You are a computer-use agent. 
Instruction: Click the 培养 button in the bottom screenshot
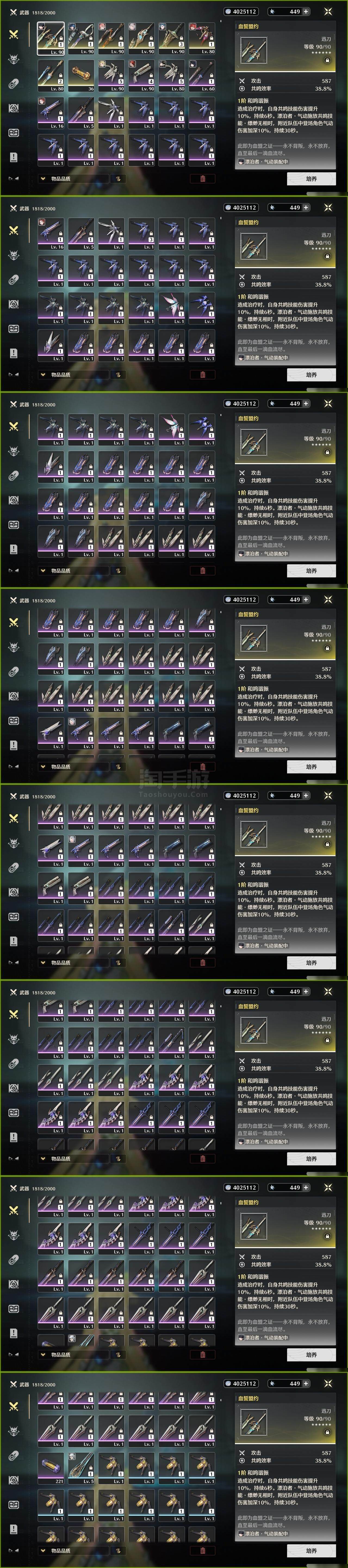click(x=311, y=1551)
